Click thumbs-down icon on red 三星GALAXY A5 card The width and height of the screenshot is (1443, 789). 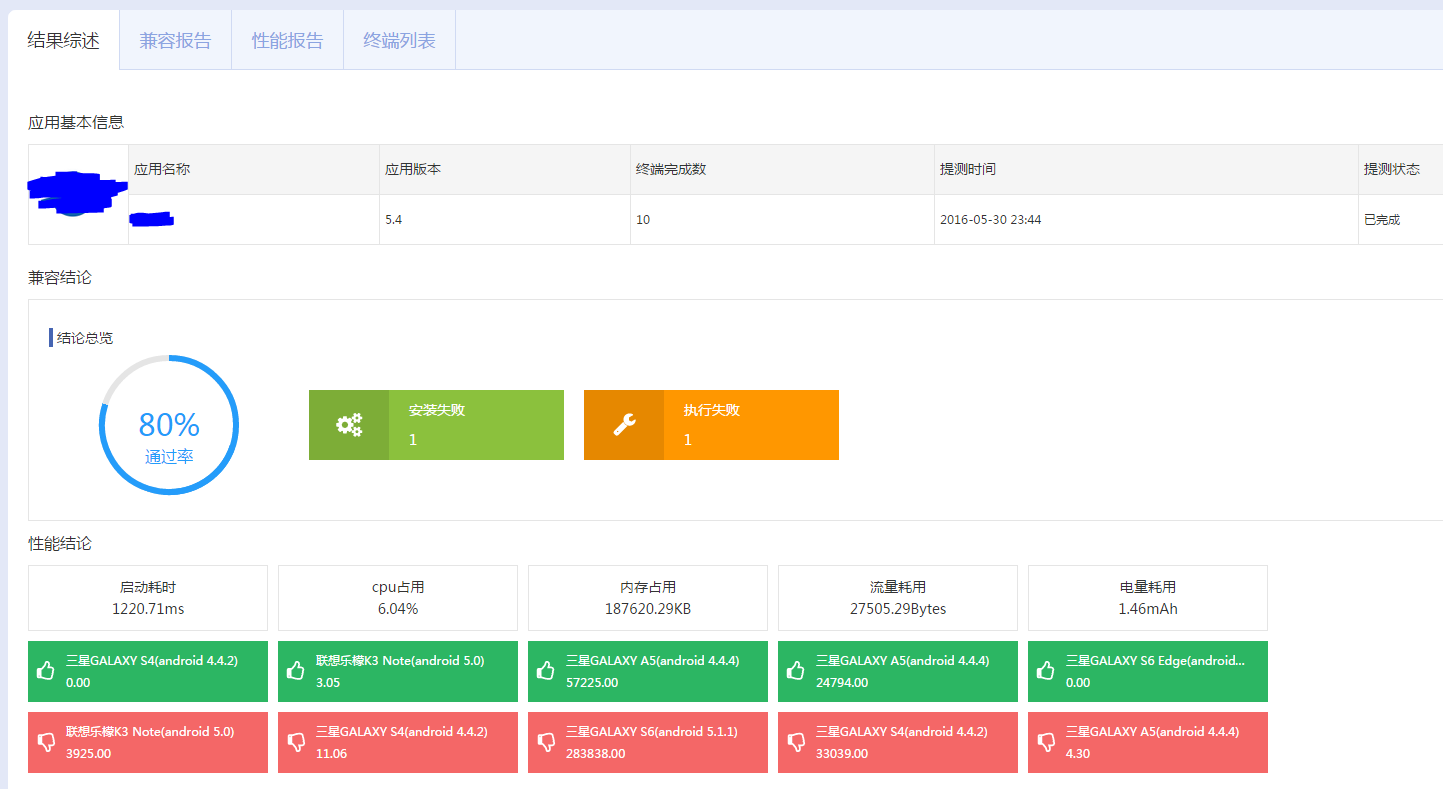pos(1045,742)
